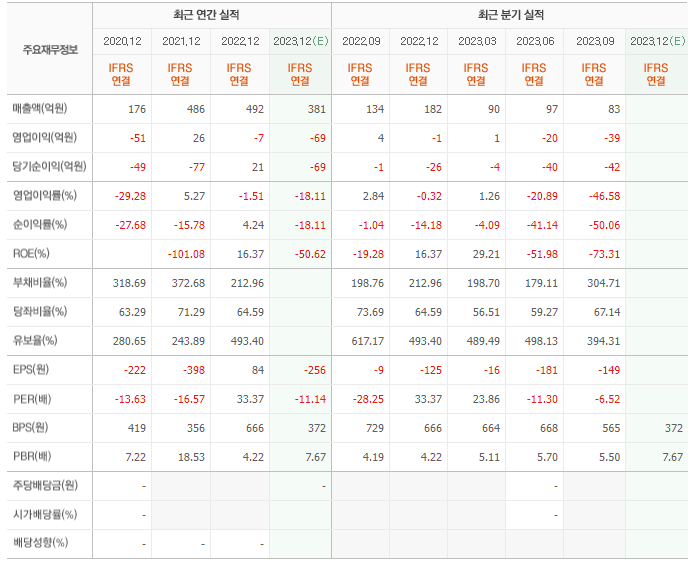Click the PBR value 5.70
The image size is (698, 562).
[547, 457]
